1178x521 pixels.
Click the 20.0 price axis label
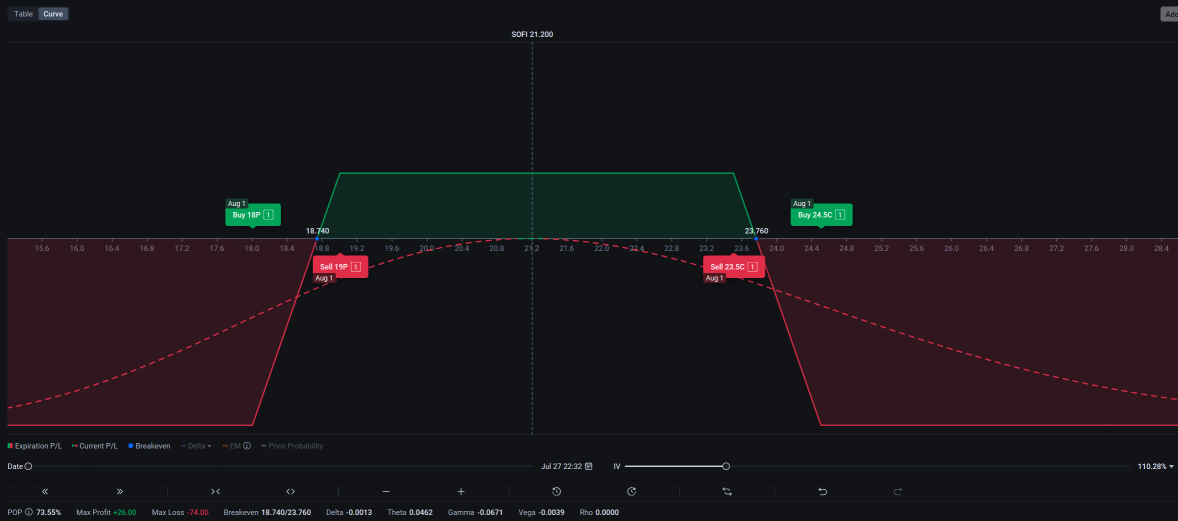pyautogui.click(x=427, y=248)
